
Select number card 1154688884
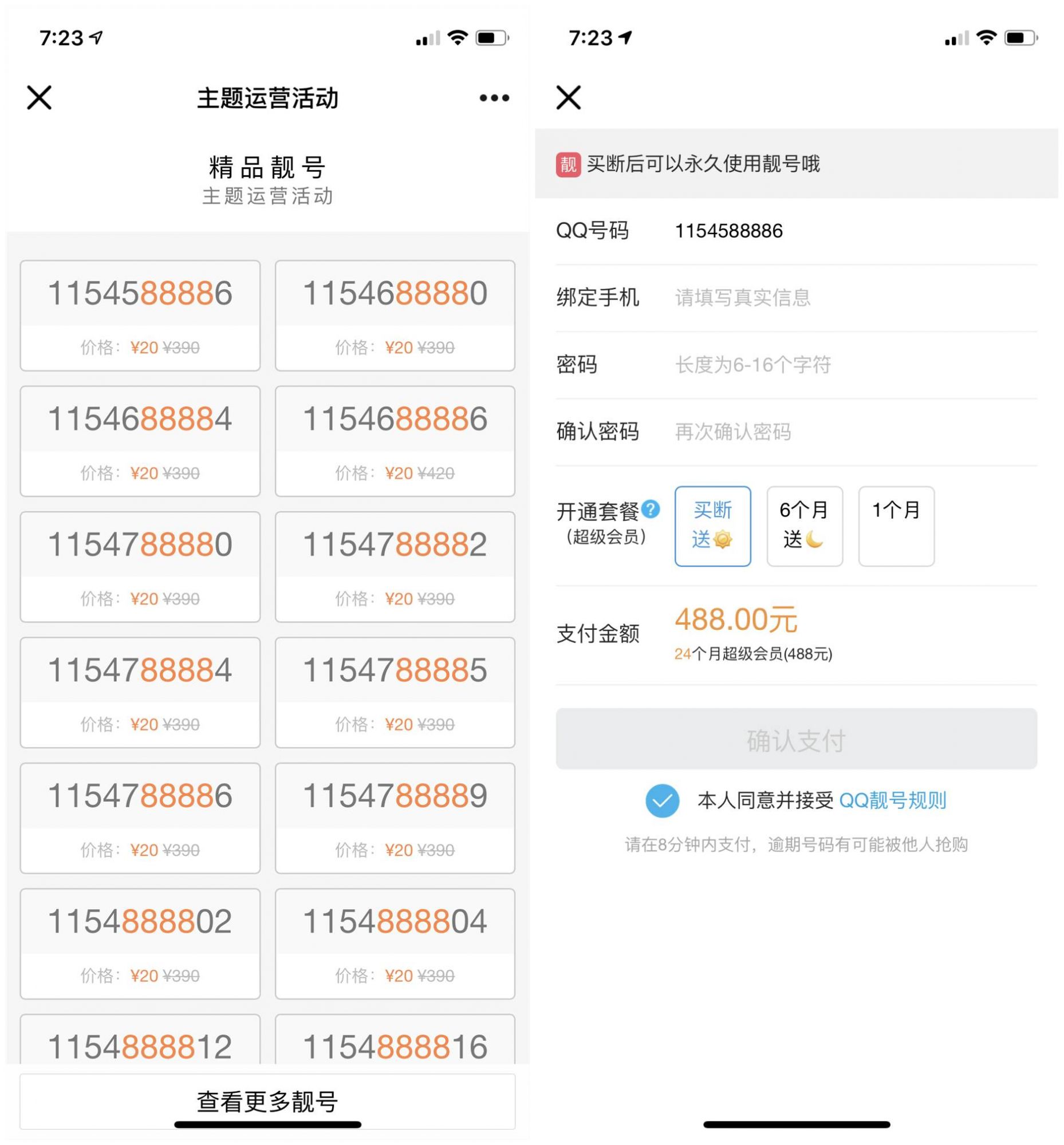(140, 441)
